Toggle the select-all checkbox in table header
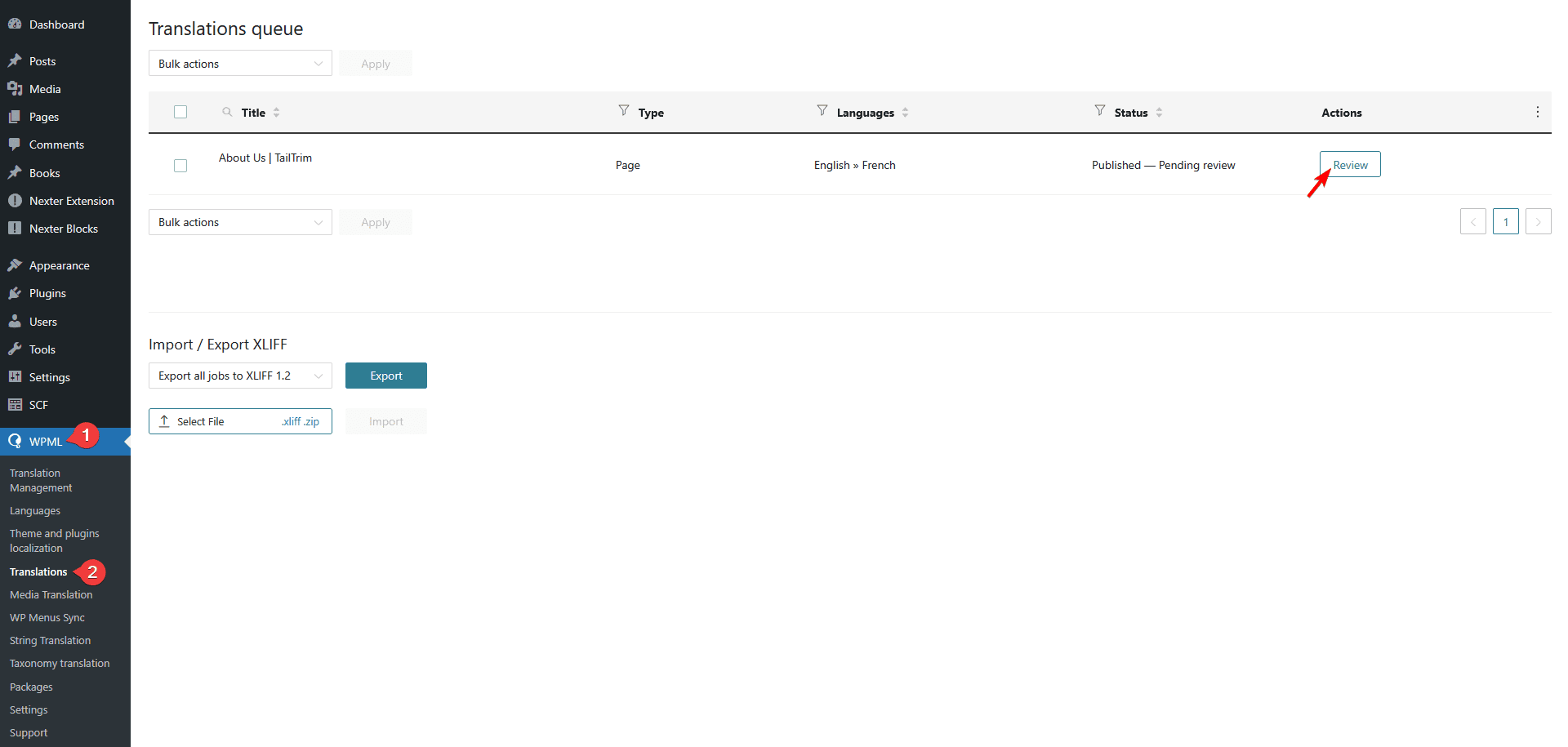1568x747 pixels. [x=180, y=111]
